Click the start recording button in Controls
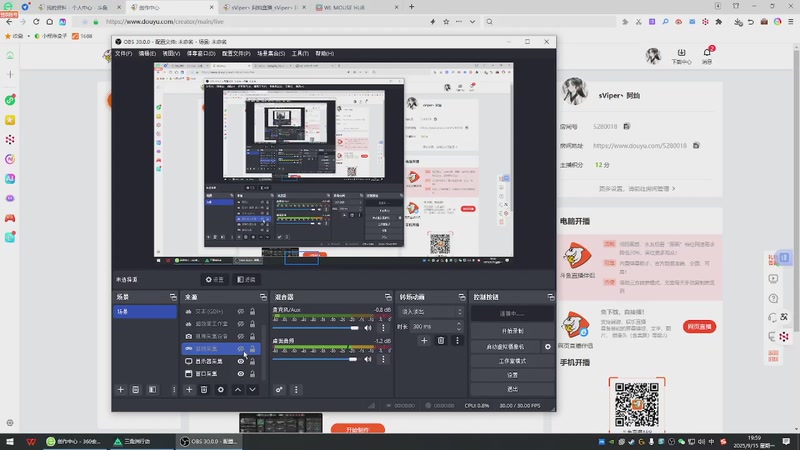This screenshot has width=800, height=450. [x=512, y=331]
